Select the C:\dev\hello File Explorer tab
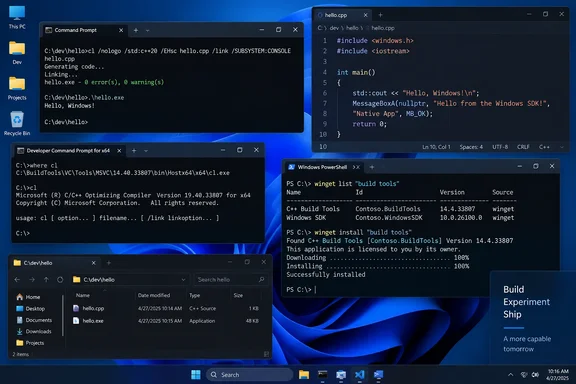Viewport: 576px width, 384px height. pyautogui.click(x=55, y=263)
